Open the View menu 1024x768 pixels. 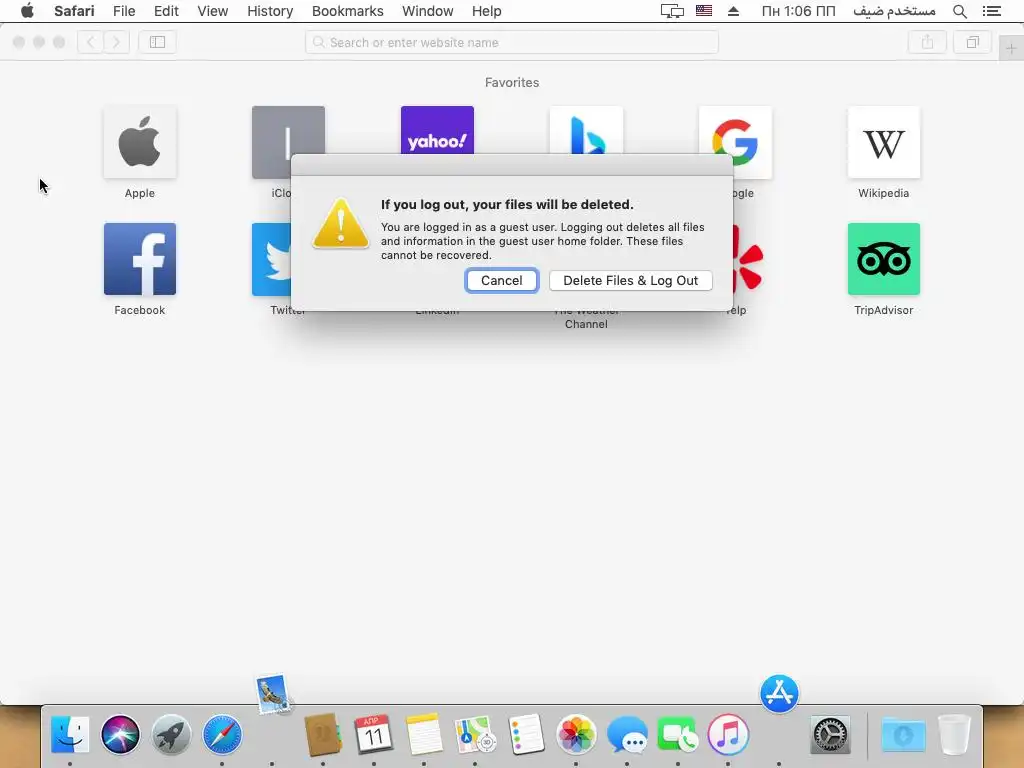click(x=213, y=11)
